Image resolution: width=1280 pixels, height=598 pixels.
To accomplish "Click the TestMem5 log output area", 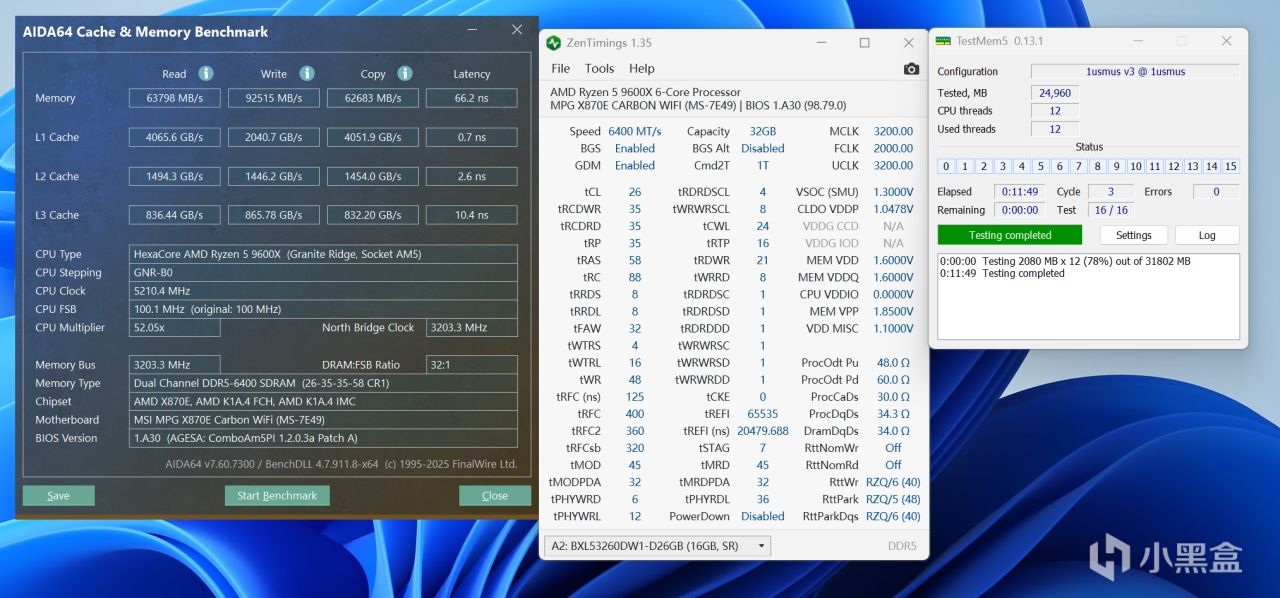I will [x=1088, y=296].
